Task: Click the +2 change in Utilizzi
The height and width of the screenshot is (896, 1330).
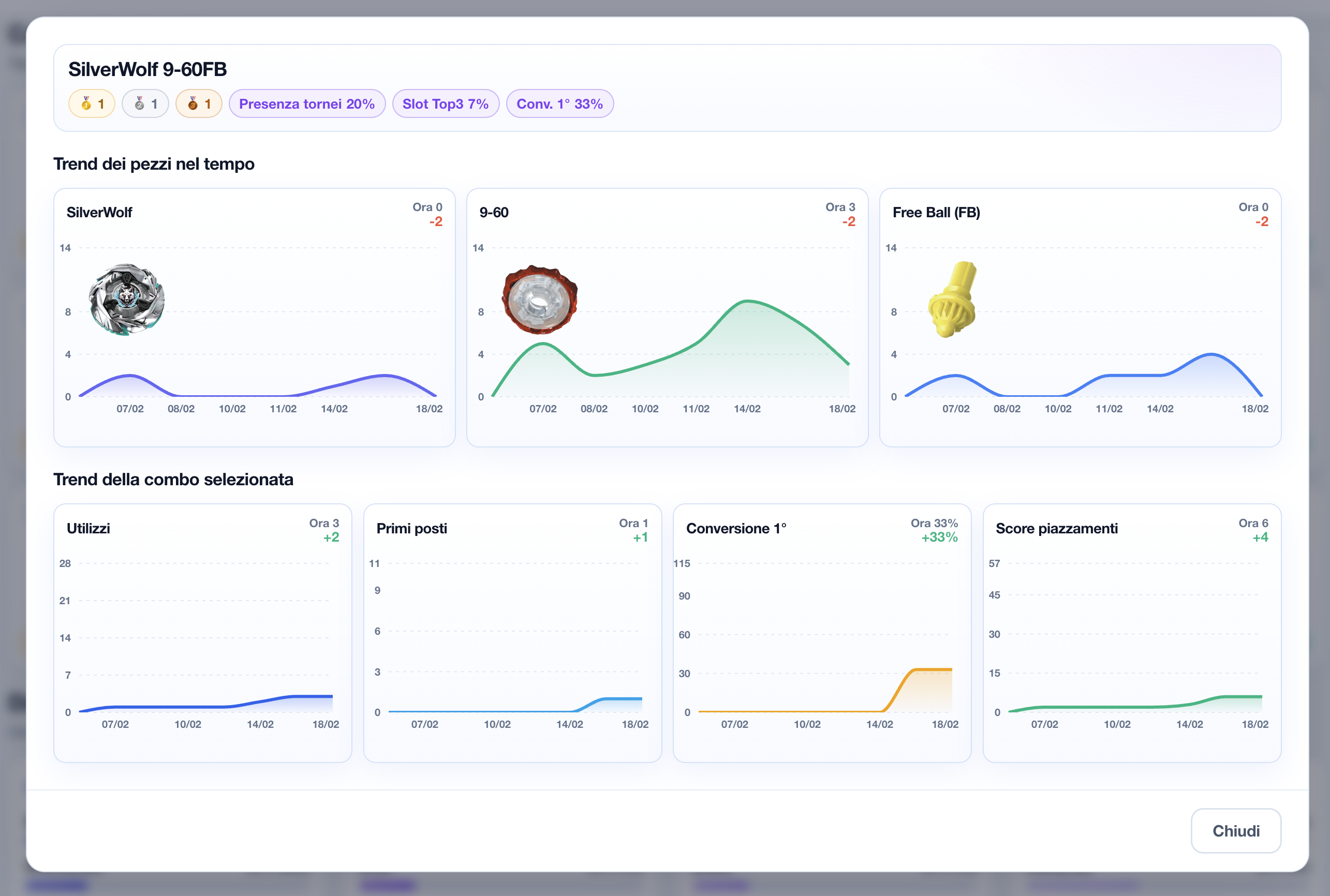Action: pyautogui.click(x=331, y=537)
